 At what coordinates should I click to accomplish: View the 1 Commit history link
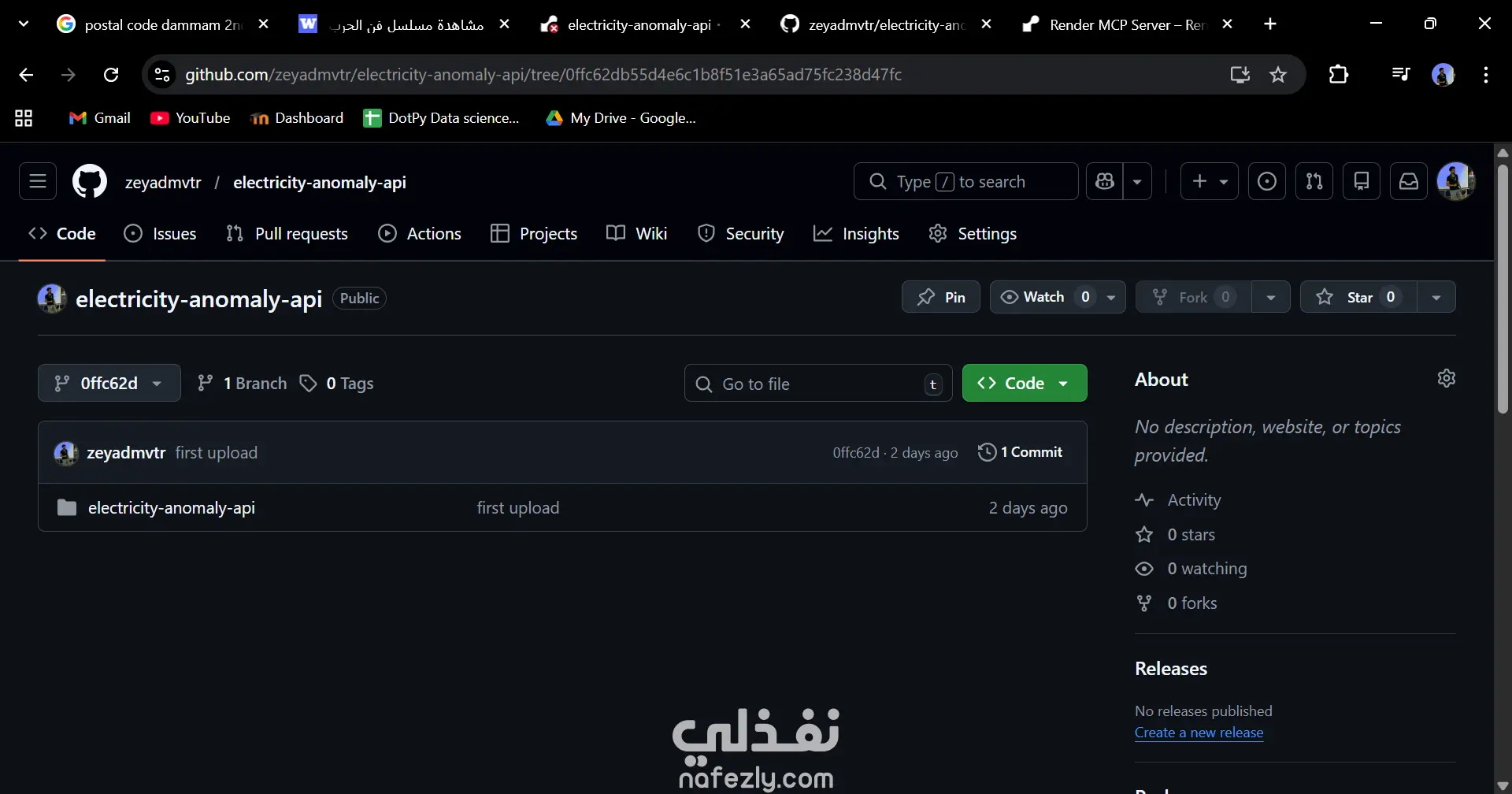pyautogui.click(x=1021, y=452)
